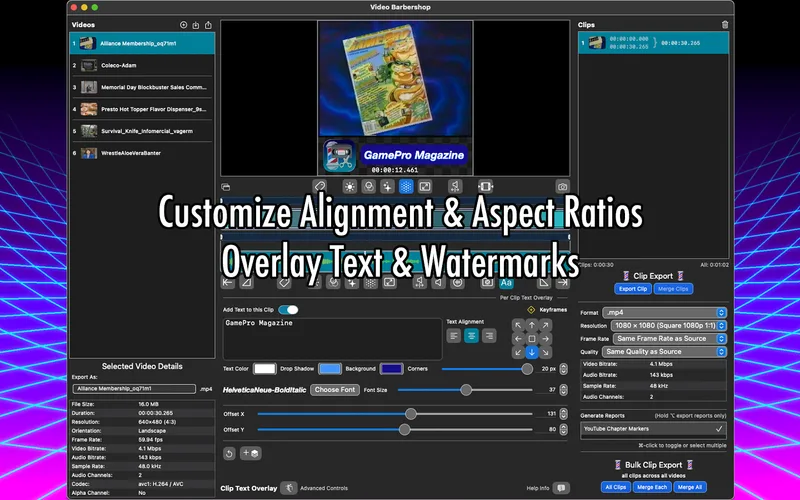Click the film frame trim icon

point(485,187)
